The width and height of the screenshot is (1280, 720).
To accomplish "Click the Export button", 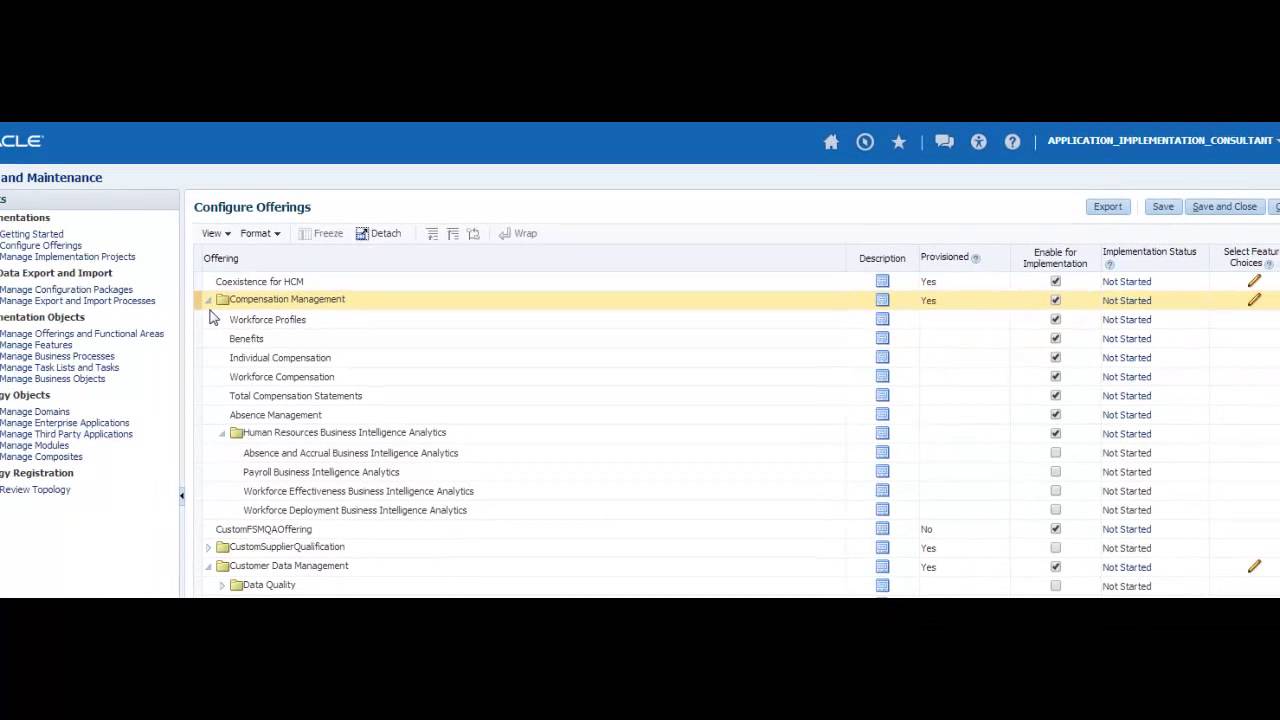I will 1108,206.
